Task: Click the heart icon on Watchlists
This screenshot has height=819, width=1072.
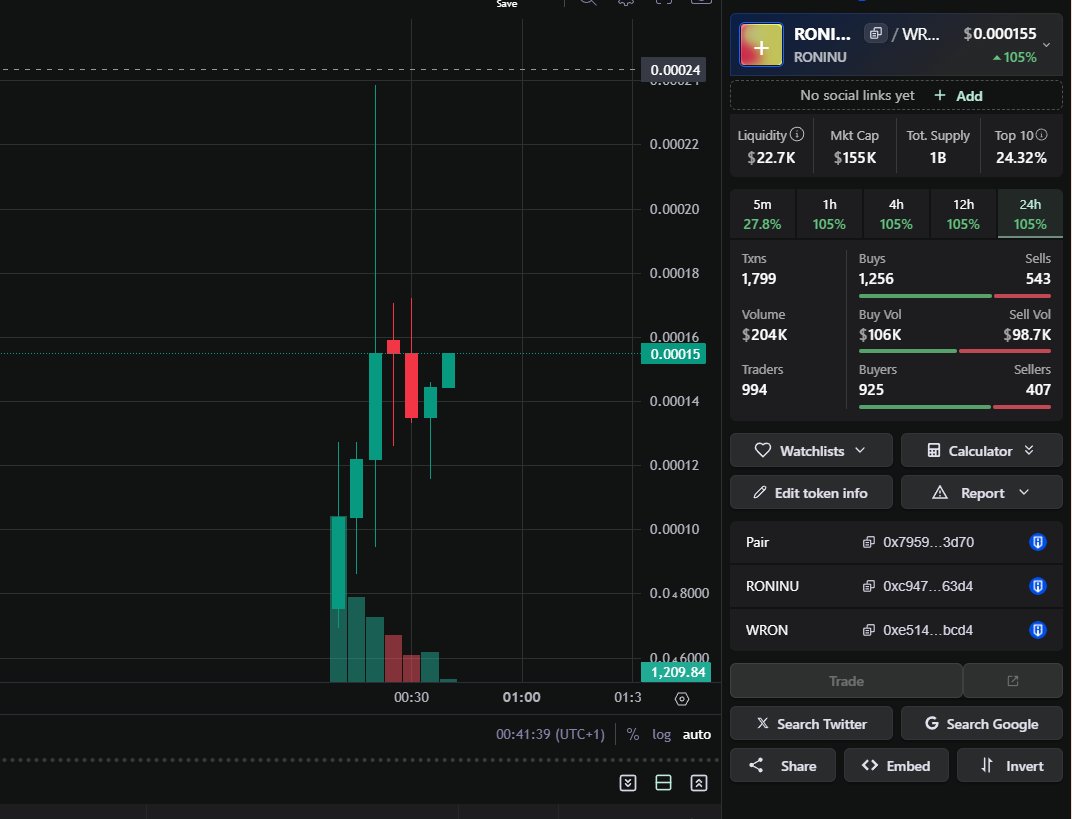Action: [762, 451]
